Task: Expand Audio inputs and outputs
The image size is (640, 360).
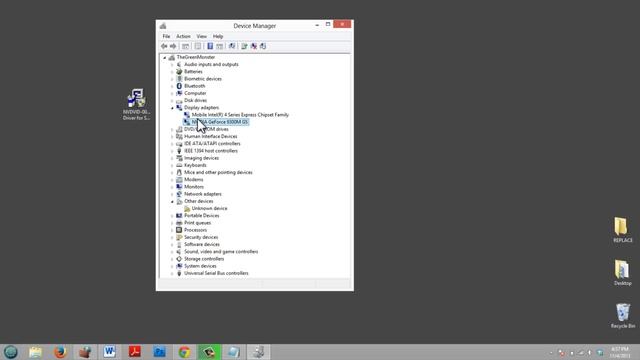Action: 172,64
